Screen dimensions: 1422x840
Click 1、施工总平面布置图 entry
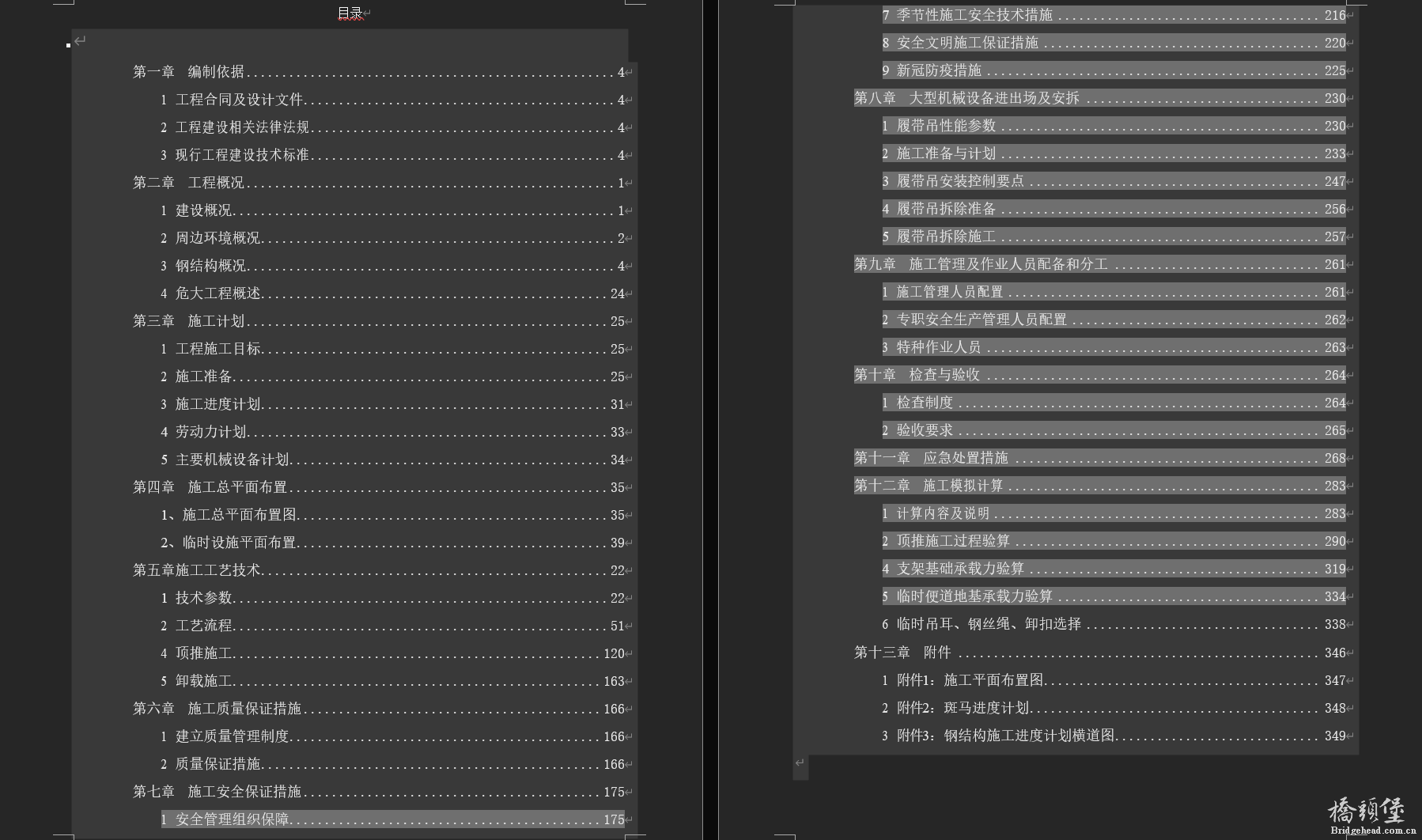(x=393, y=515)
